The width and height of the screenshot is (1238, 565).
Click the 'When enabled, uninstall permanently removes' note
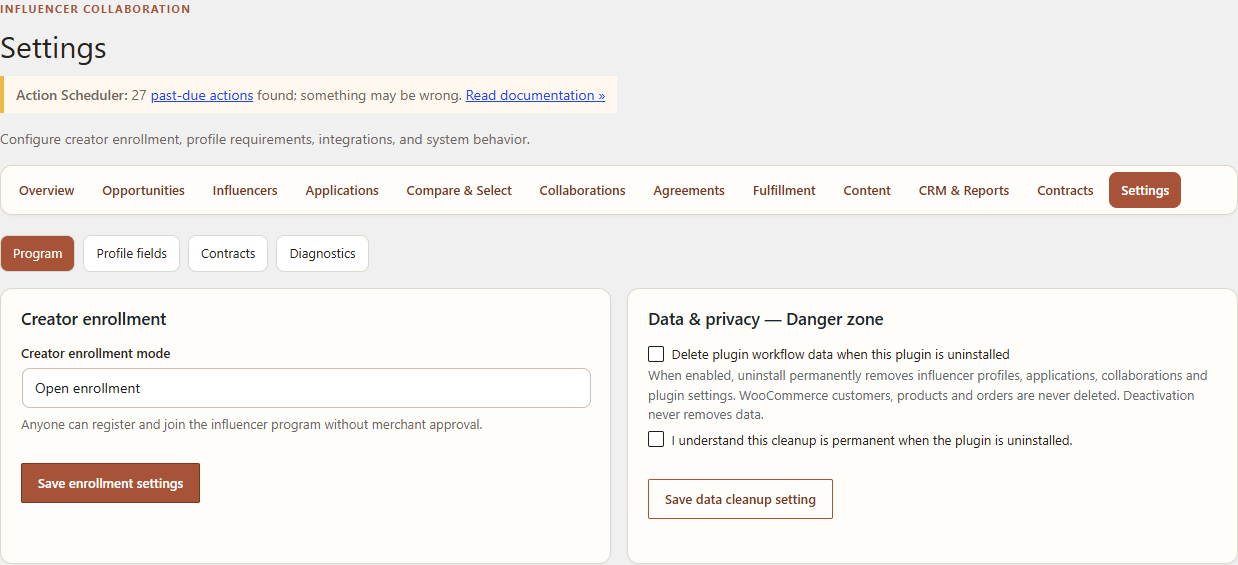pos(928,395)
